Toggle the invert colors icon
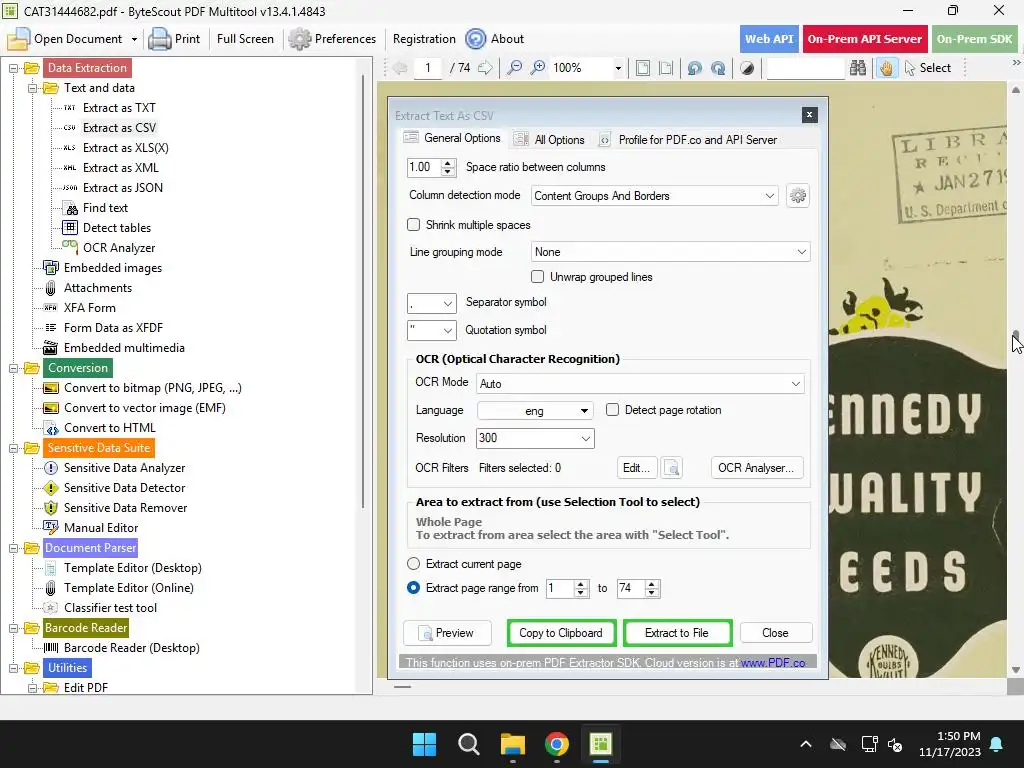This screenshot has height=768, width=1024. (x=747, y=68)
